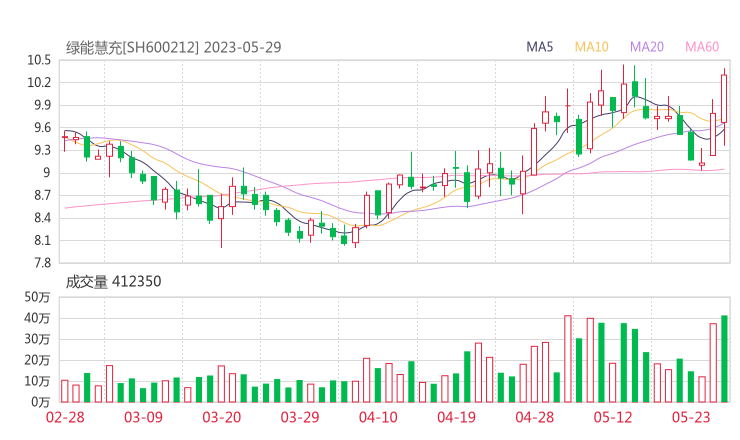Screen dimensions: 740x440
Task: Click the 50万 volume axis label
Action: click(x=37, y=297)
